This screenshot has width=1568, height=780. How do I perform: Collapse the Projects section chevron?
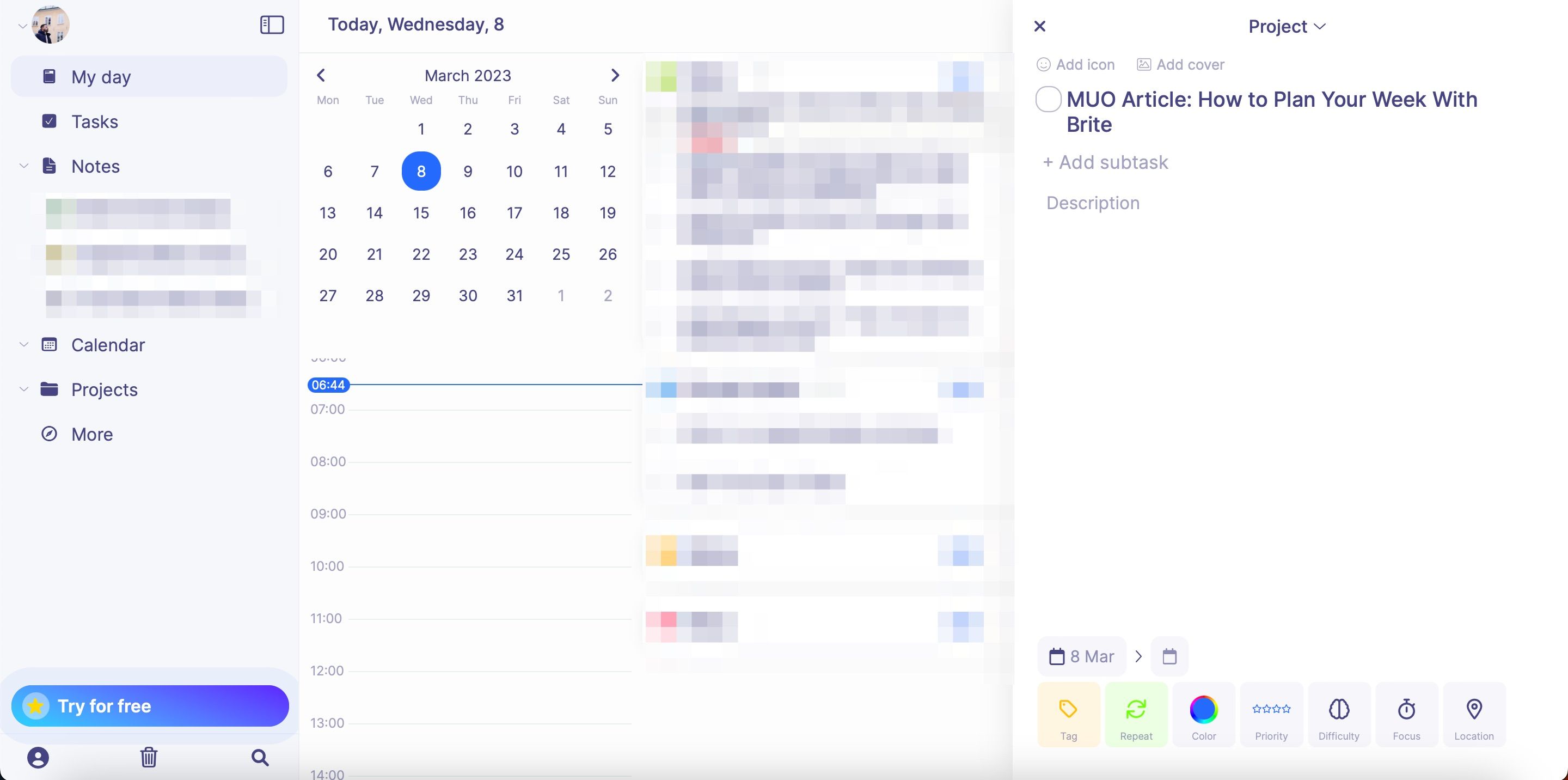coord(24,389)
